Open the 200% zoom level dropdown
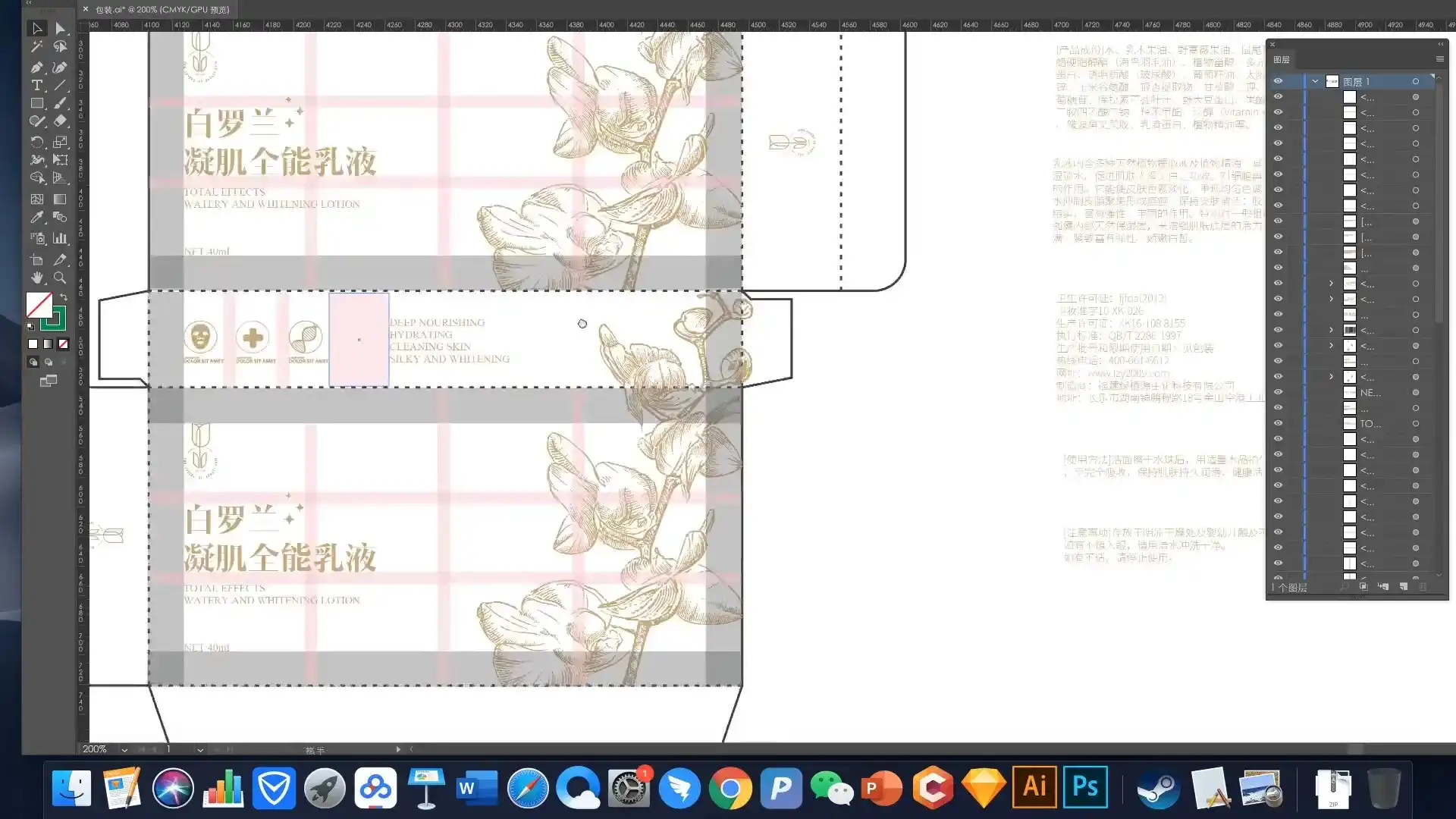This screenshot has height=819, width=1456. click(124, 750)
